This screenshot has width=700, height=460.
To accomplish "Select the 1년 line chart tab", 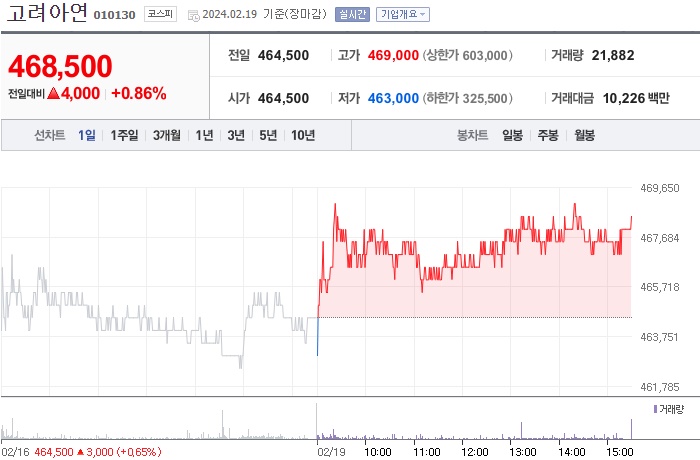I will (x=204, y=135).
